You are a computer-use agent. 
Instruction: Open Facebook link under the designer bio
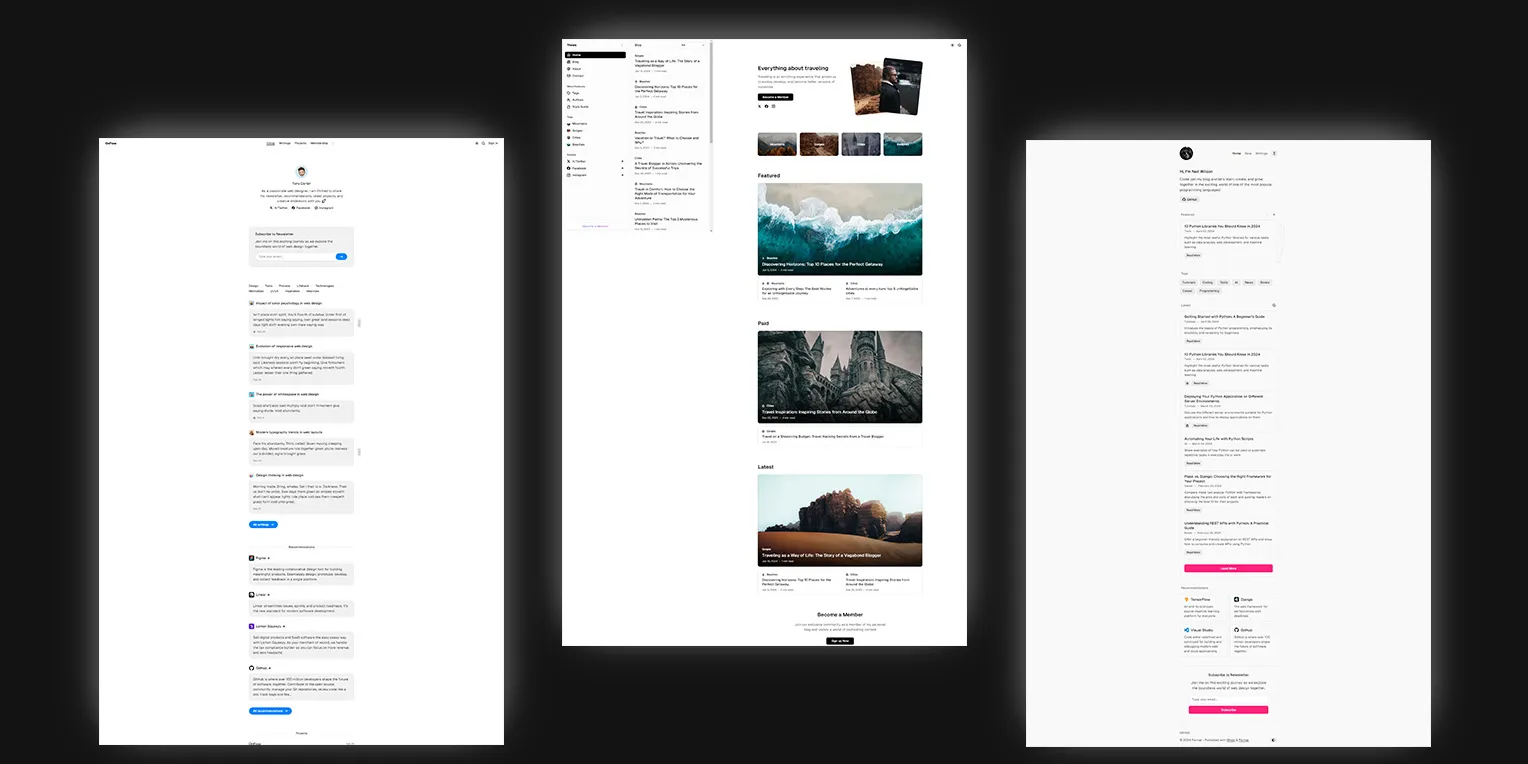pos(300,207)
